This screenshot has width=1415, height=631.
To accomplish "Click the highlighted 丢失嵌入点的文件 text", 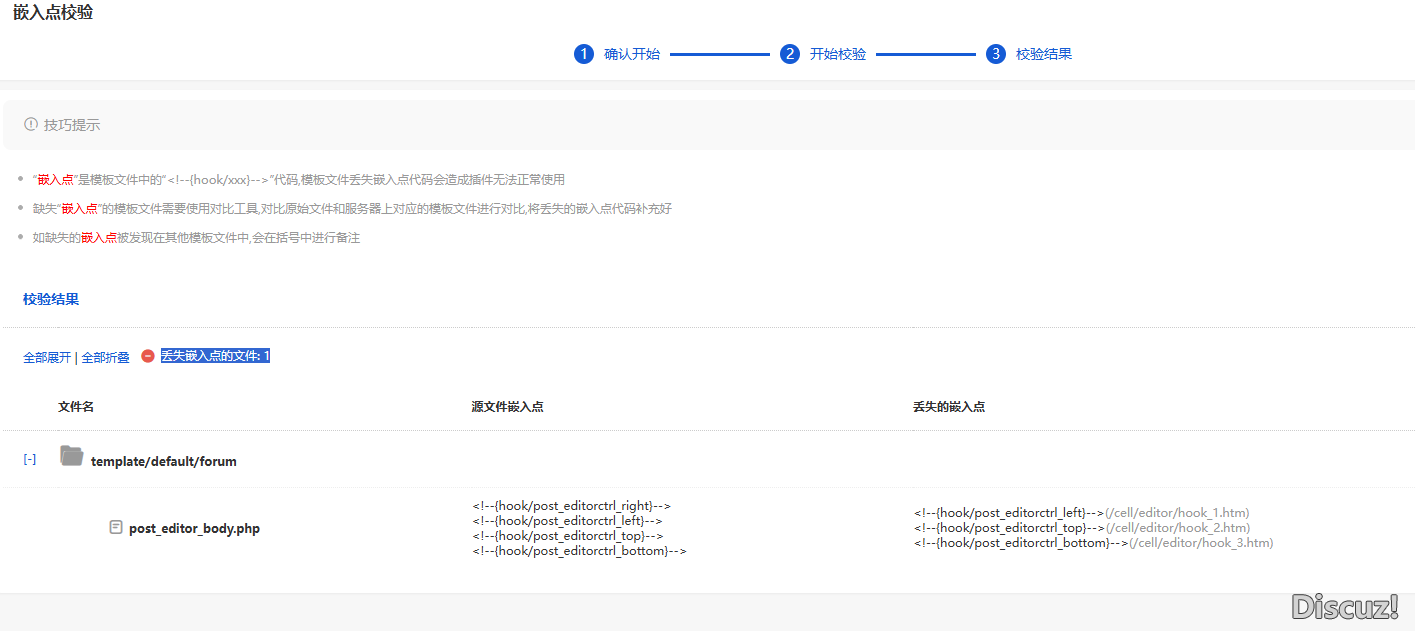I will pos(215,356).
